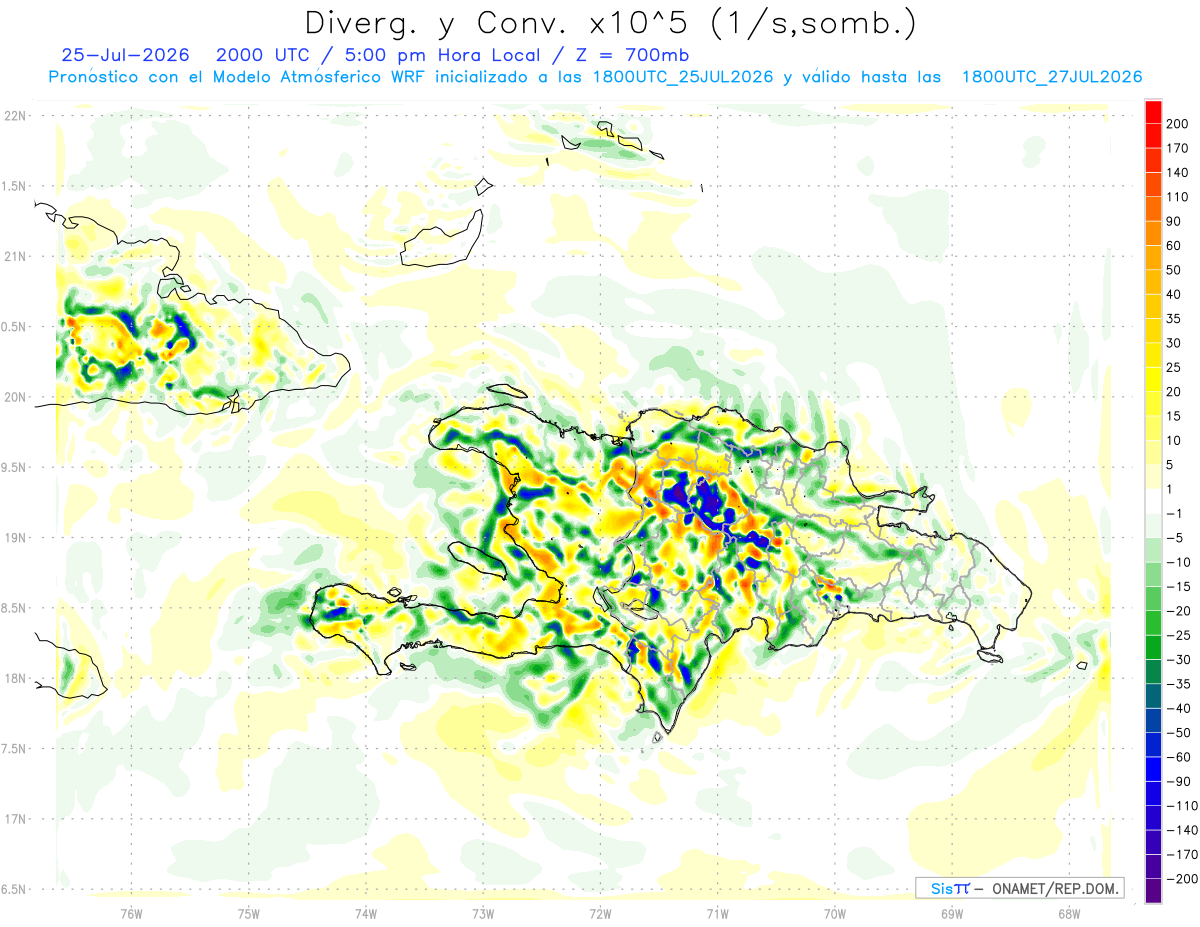
Task: Click the 75W longitude label
Action: pyautogui.click(x=249, y=914)
